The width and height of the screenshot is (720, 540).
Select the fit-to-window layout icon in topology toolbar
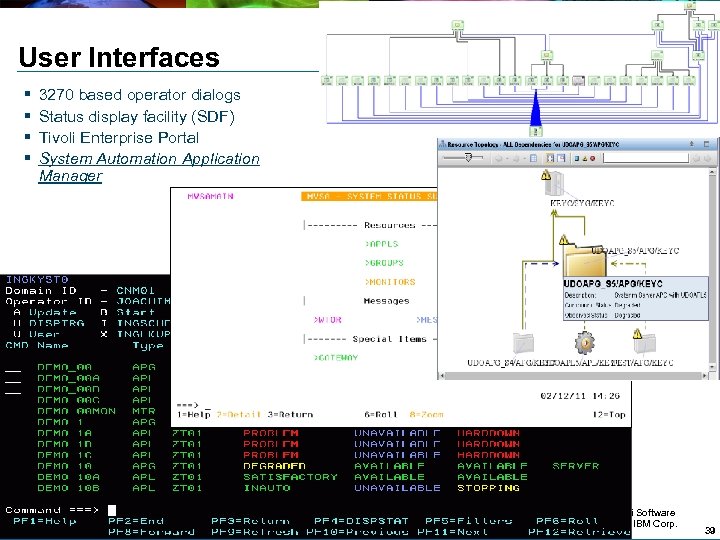coord(550,158)
